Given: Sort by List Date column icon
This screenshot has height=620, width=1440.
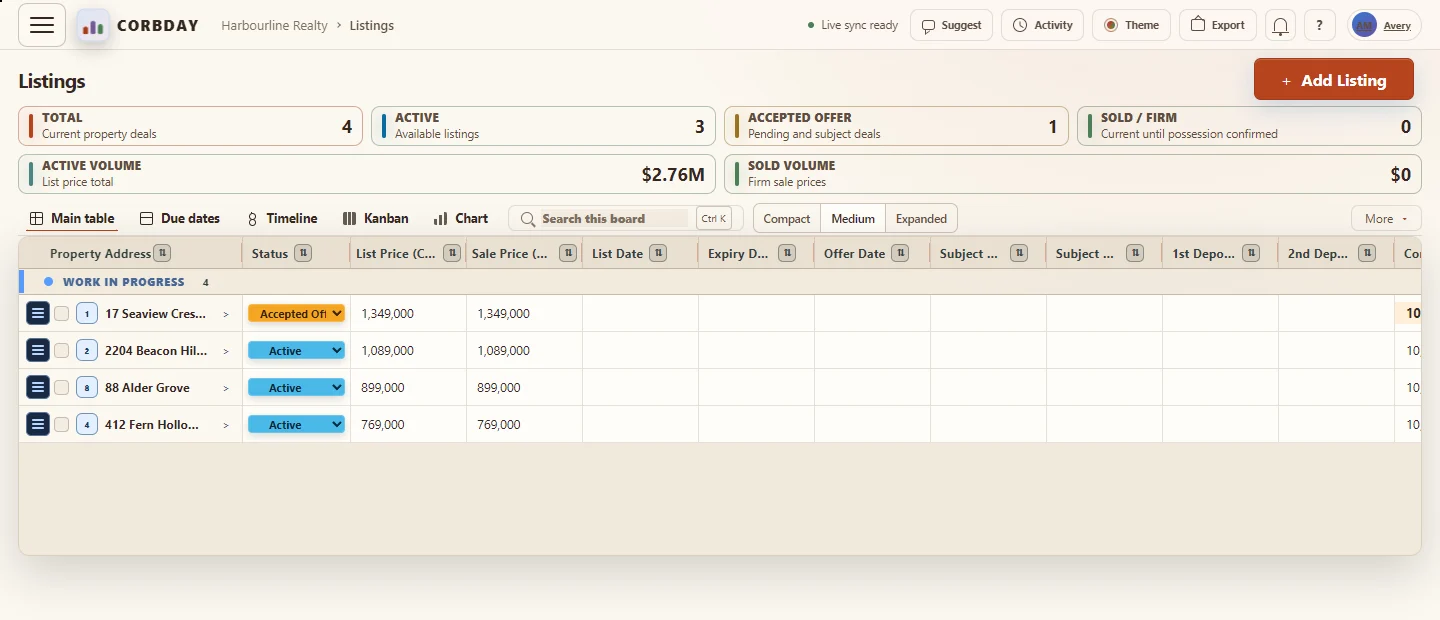Looking at the screenshot, I should 658,253.
